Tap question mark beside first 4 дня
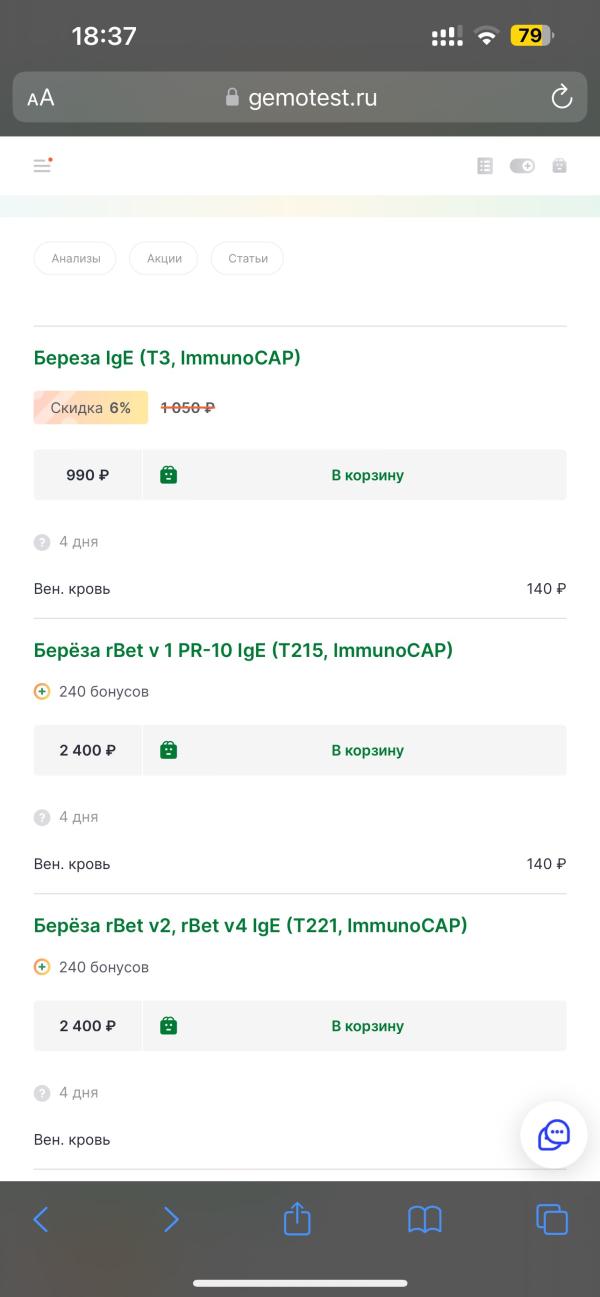The height and width of the screenshot is (1297, 600). point(42,542)
